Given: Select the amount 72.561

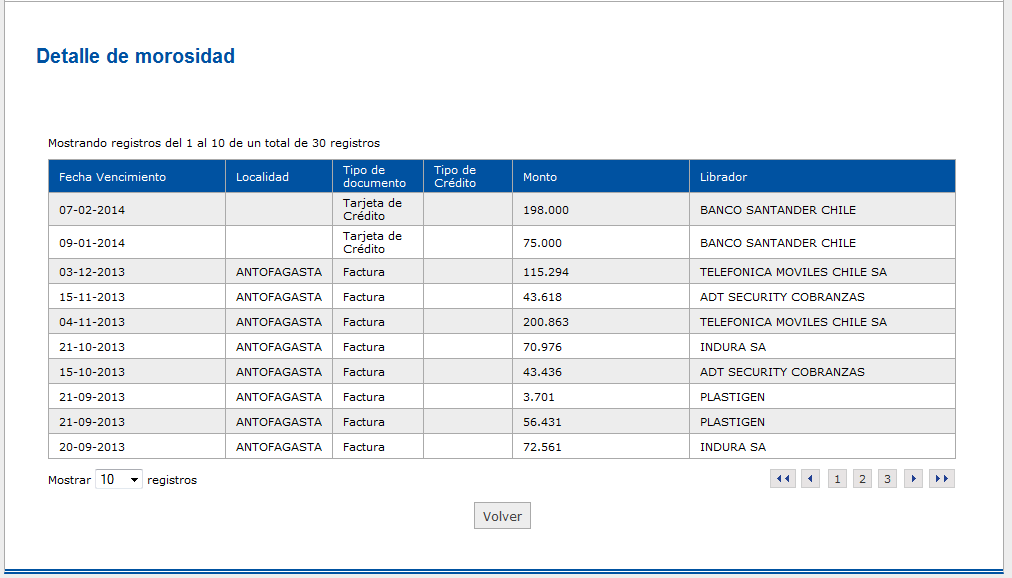Looking at the screenshot, I should point(542,447).
